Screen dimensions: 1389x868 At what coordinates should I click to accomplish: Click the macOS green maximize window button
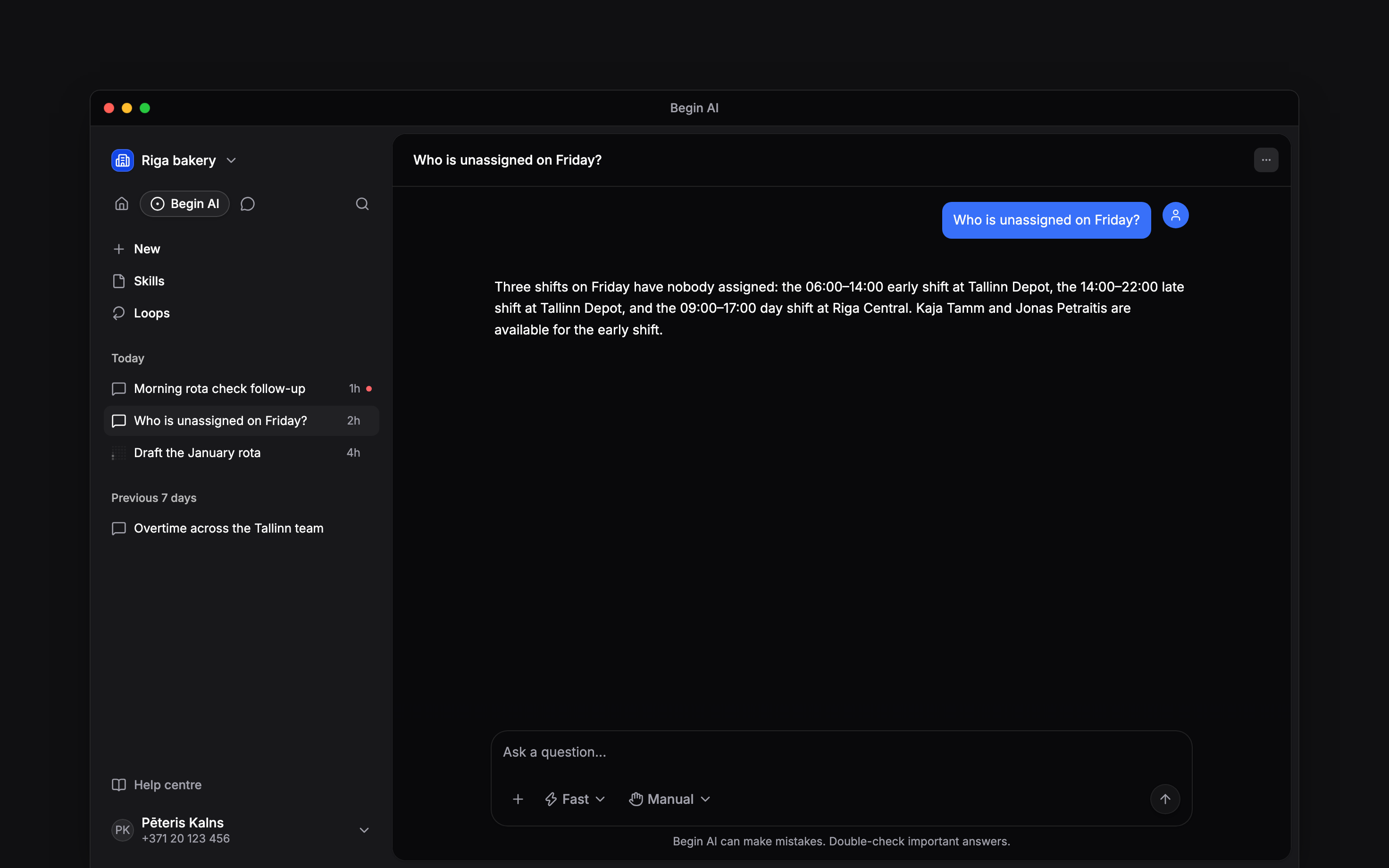click(x=145, y=108)
